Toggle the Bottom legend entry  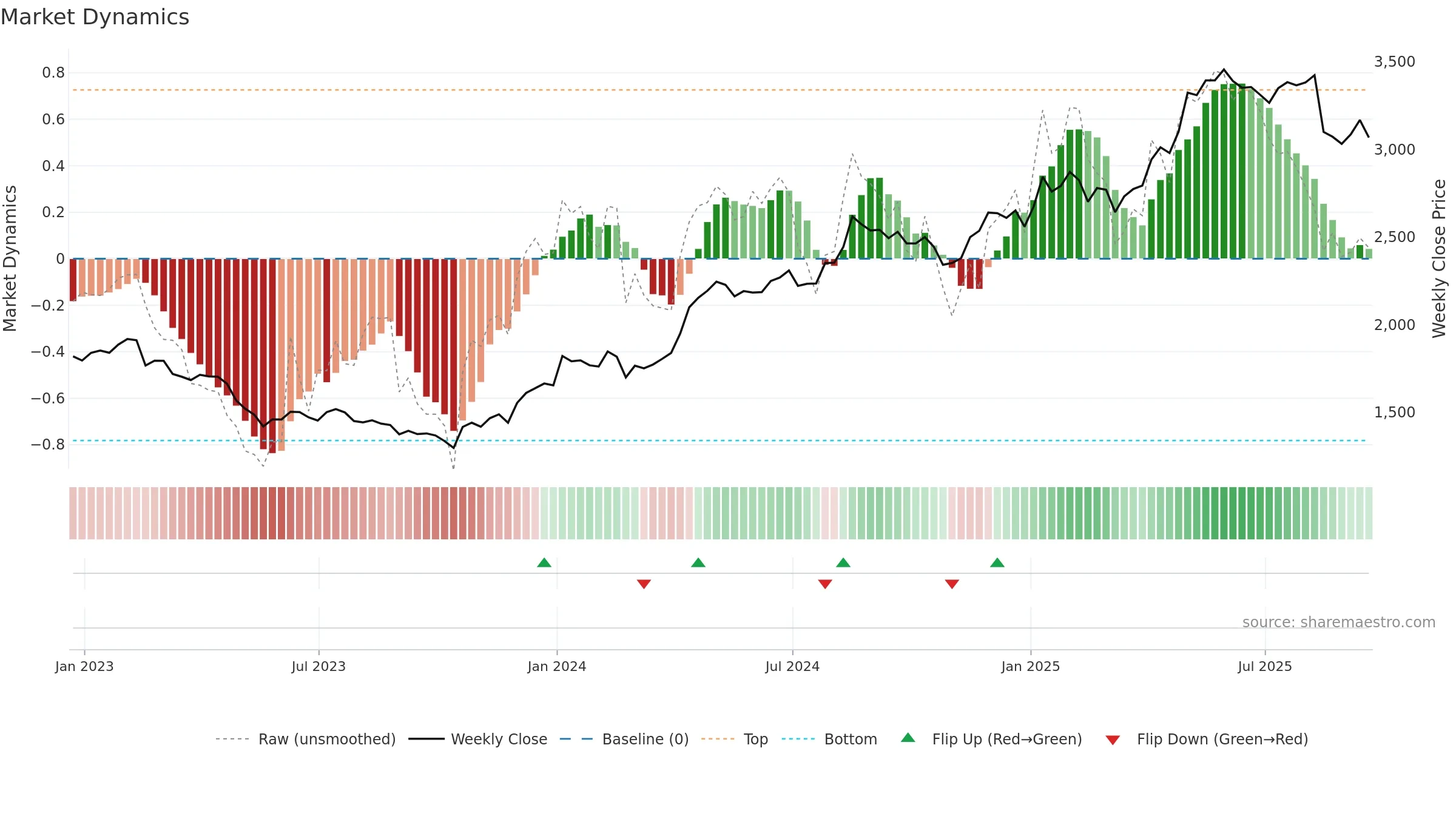[x=829, y=739]
